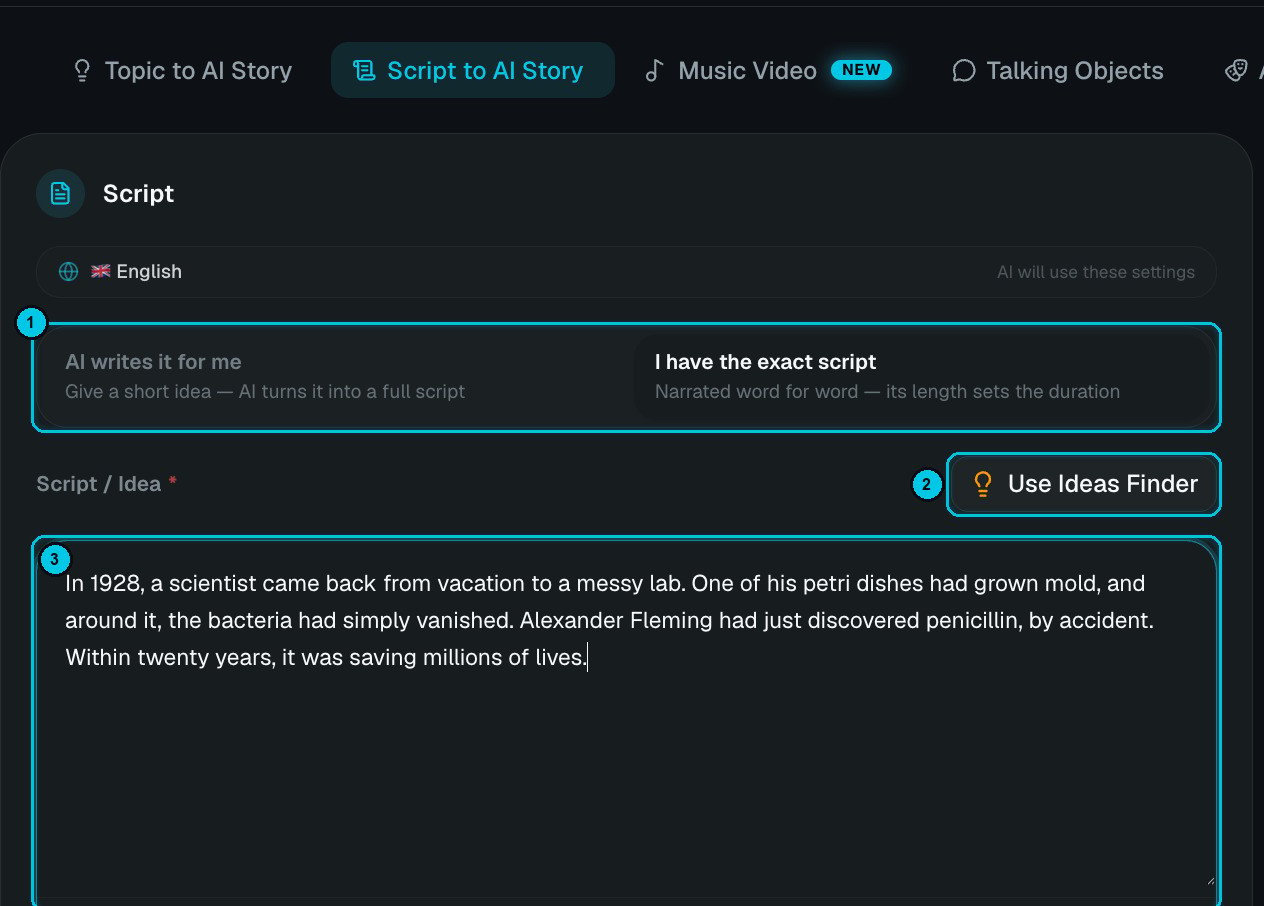This screenshot has height=906, width=1264.
Task: Click the orange lightbulb icon in Ideas Finder
Action: click(x=982, y=484)
